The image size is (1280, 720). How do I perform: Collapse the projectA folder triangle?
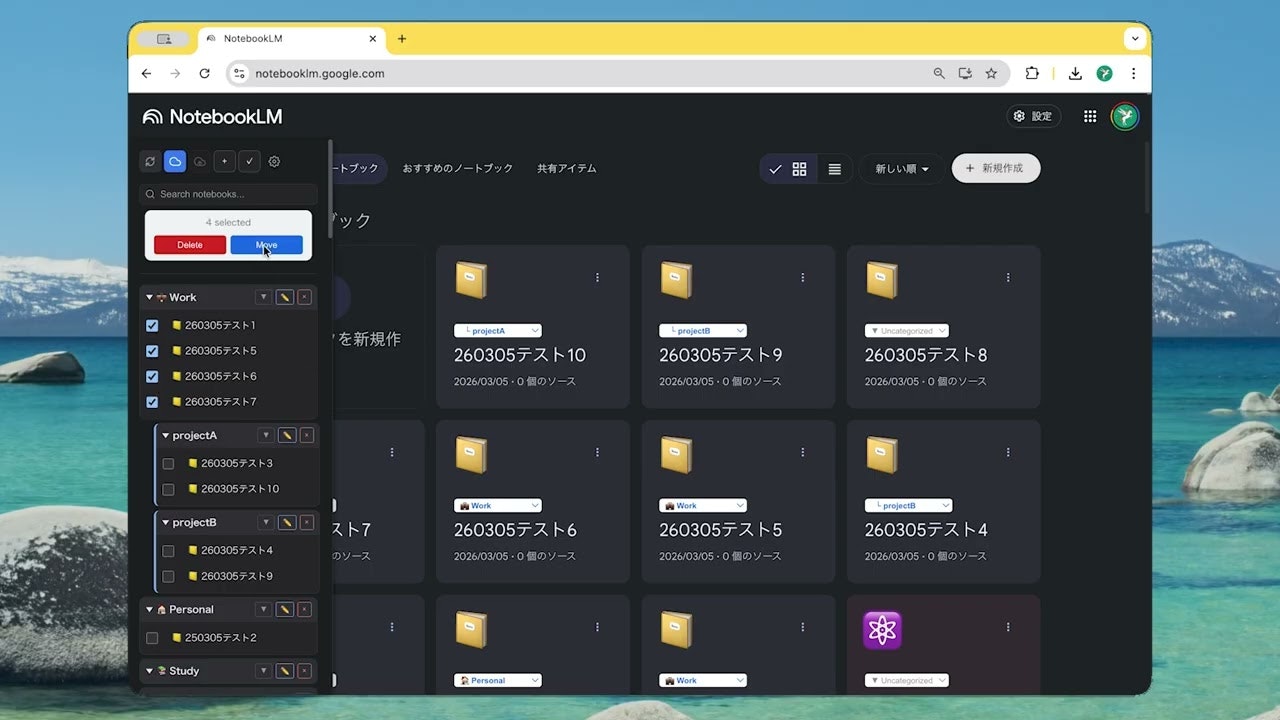point(166,435)
